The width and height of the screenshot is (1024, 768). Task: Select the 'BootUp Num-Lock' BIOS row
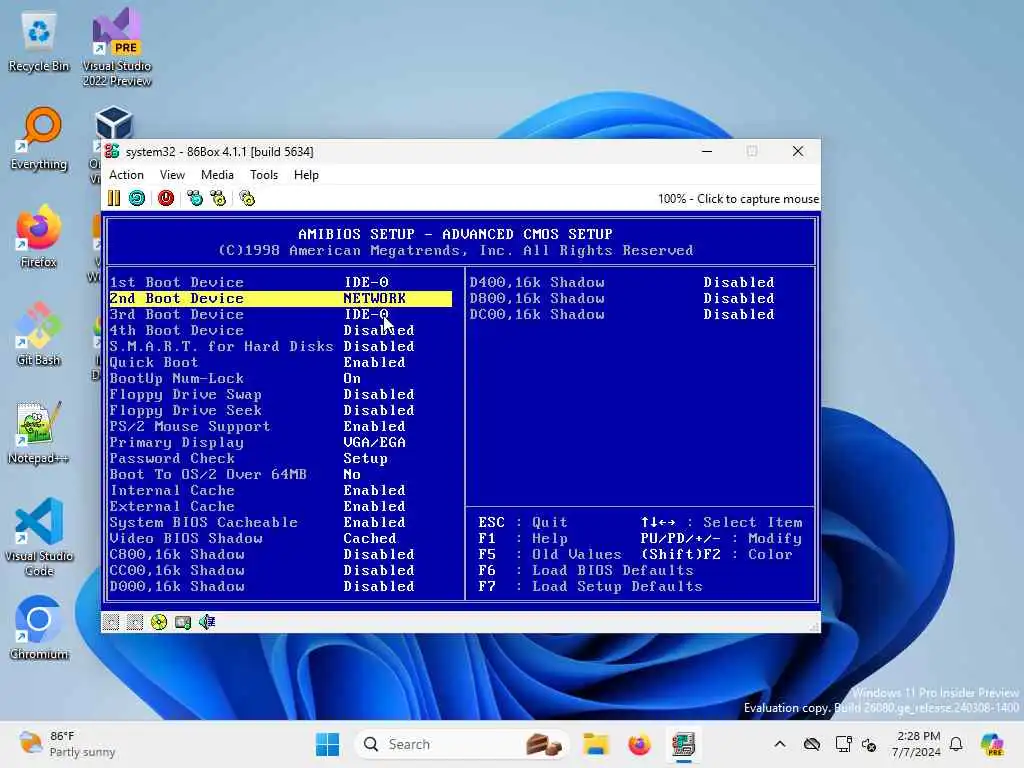pos(281,378)
